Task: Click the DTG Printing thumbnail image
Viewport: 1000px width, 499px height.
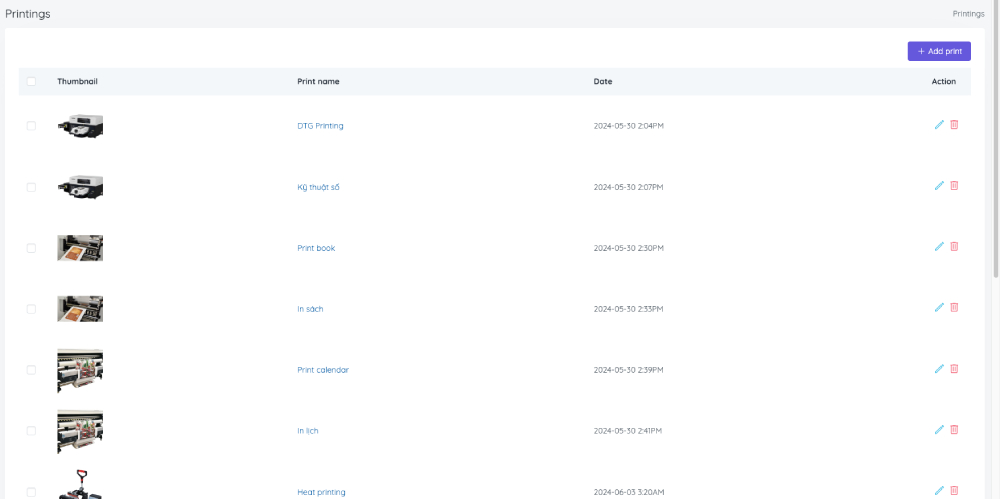Action: (x=80, y=126)
